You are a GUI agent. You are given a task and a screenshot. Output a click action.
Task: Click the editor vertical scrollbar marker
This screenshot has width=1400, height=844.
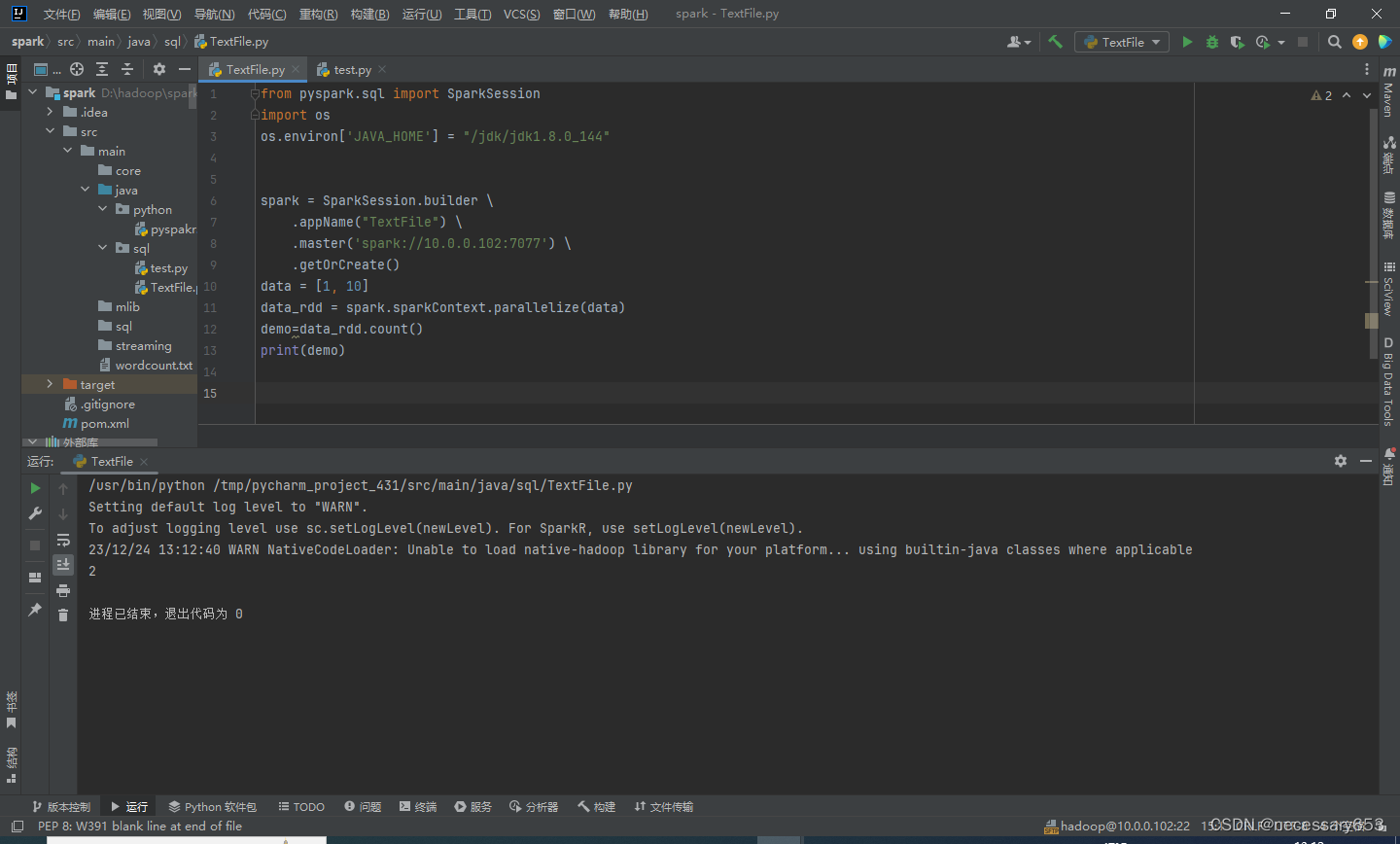click(x=1371, y=320)
